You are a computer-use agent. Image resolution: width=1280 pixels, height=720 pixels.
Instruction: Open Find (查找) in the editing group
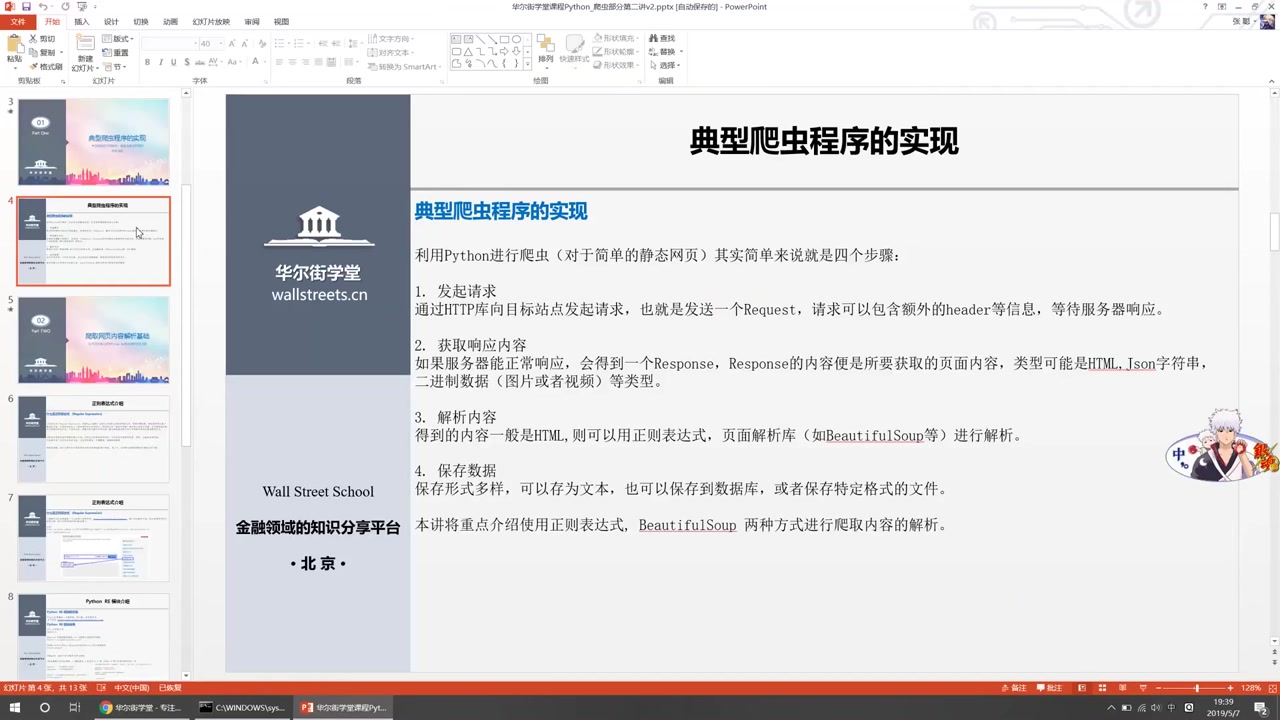(665, 38)
